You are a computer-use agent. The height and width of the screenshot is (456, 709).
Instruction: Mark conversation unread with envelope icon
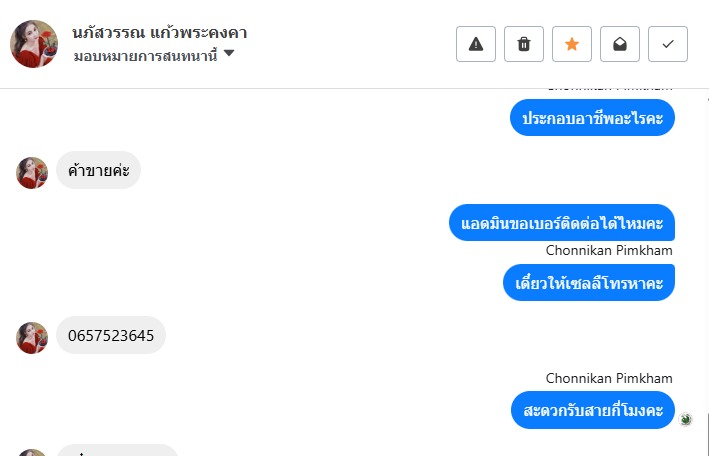coord(620,44)
